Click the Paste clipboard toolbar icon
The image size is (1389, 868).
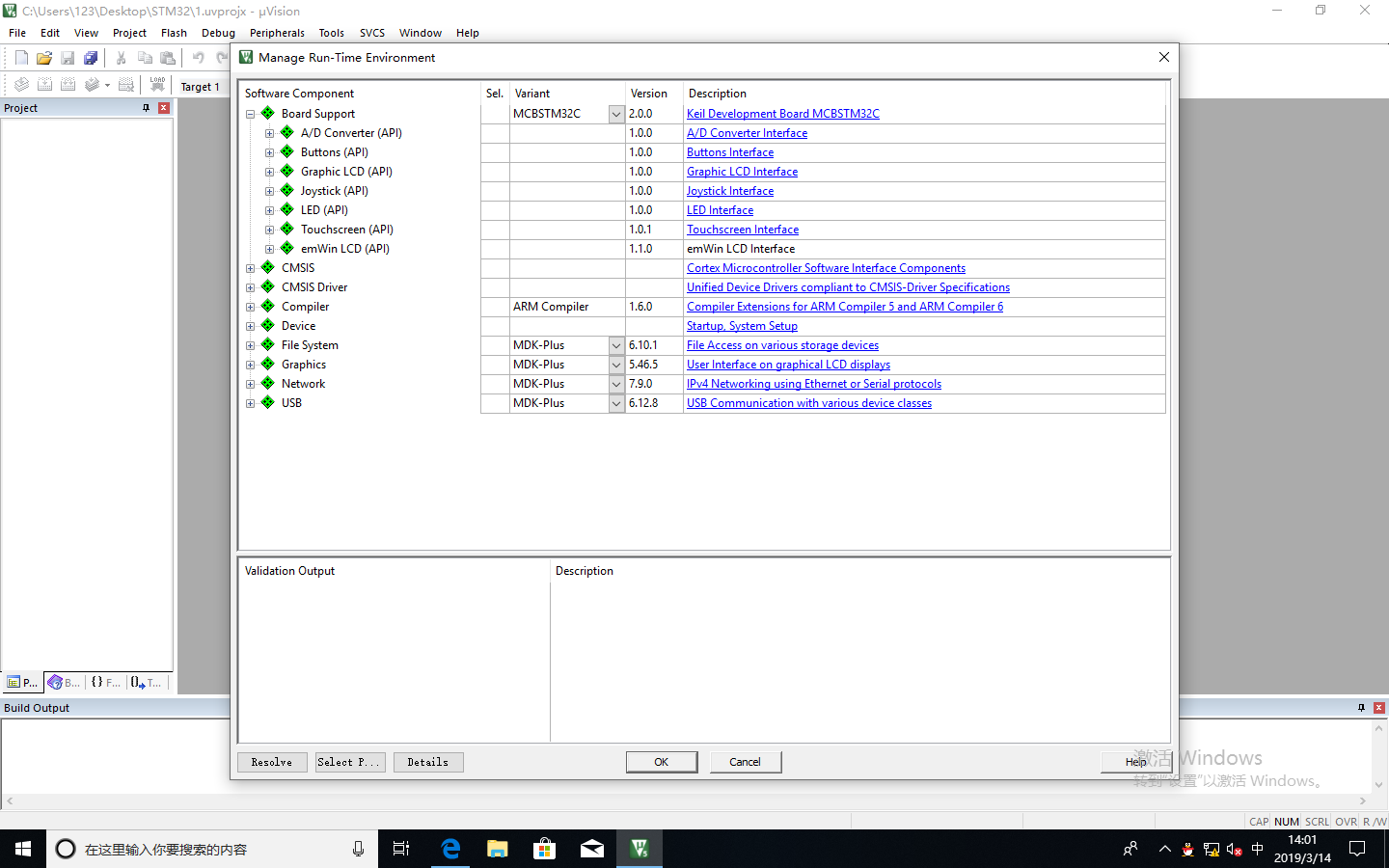tap(168, 58)
